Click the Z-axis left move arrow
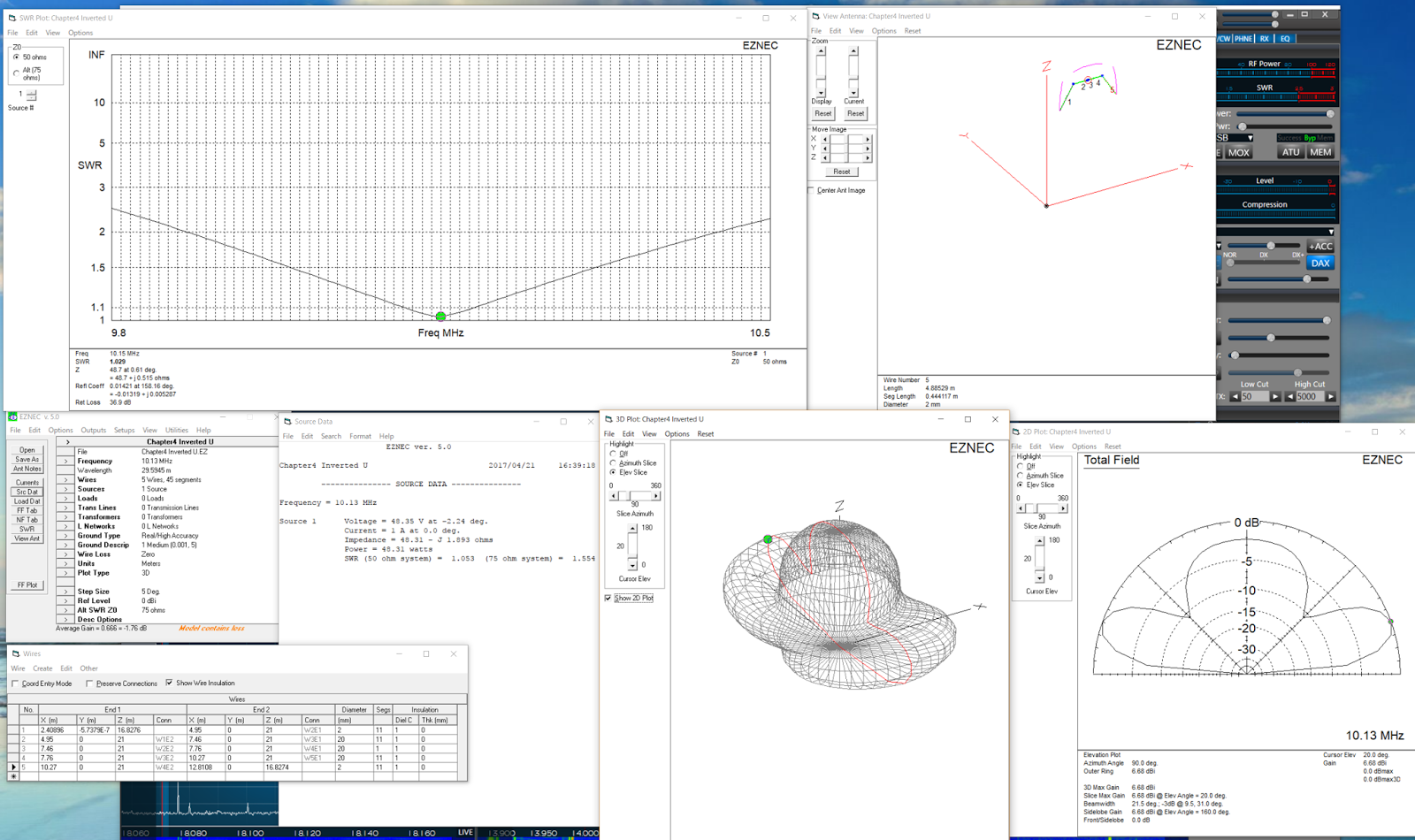Image resolution: width=1415 pixels, height=840 pixels. click(x=825, y=157)
